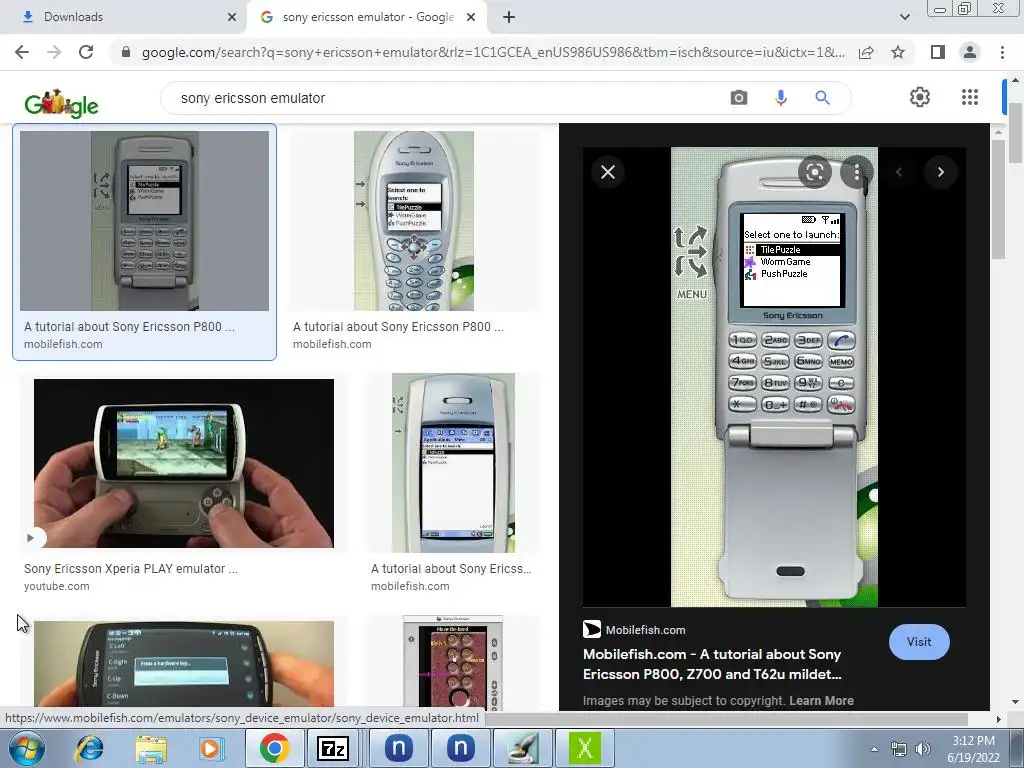Click the blue magnifier search button

click(822, 98)
